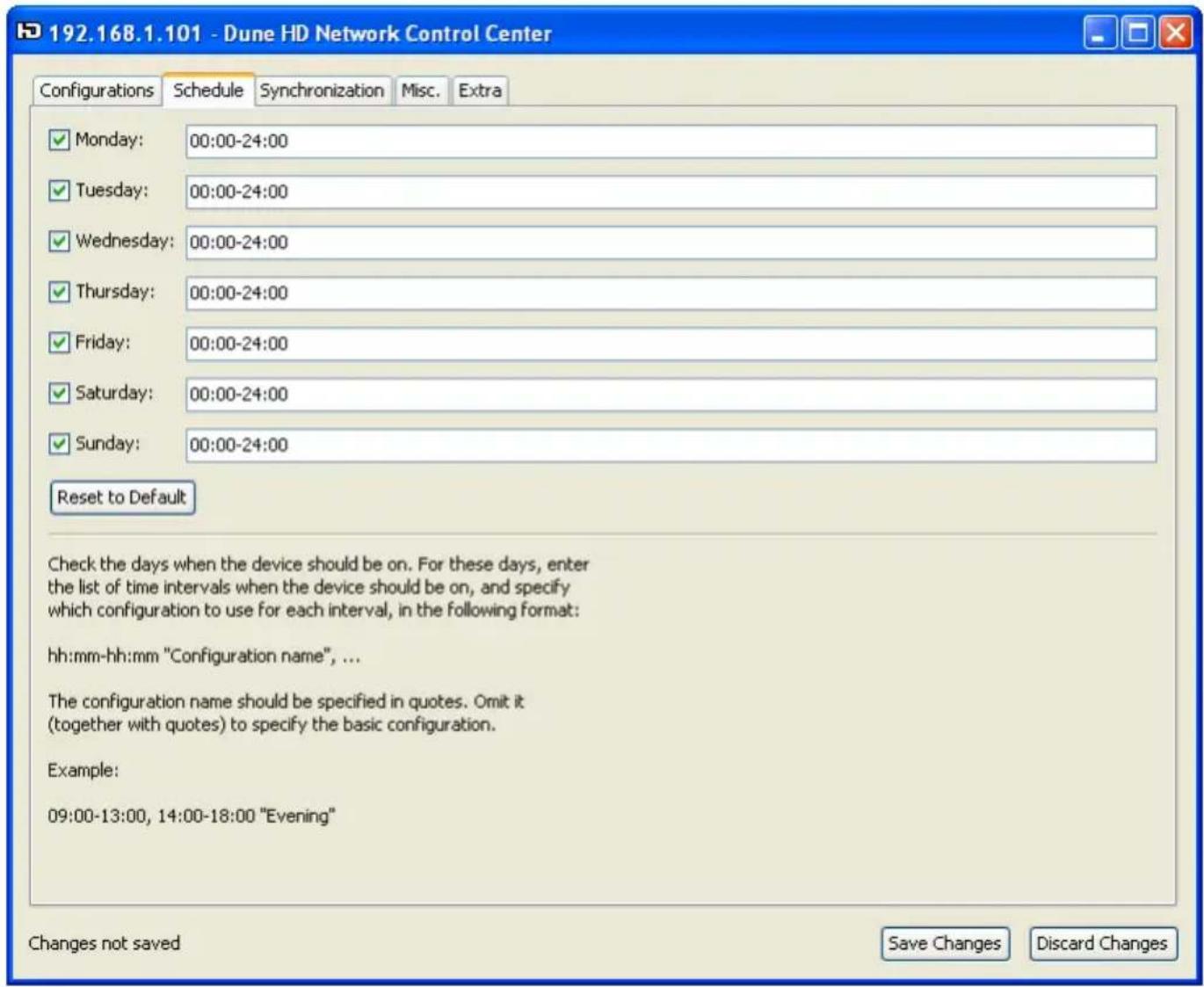This screenshot has height=987, width=1204.
Task: Uncheck the Tuesday checkbox
Action: pos(59,191)
